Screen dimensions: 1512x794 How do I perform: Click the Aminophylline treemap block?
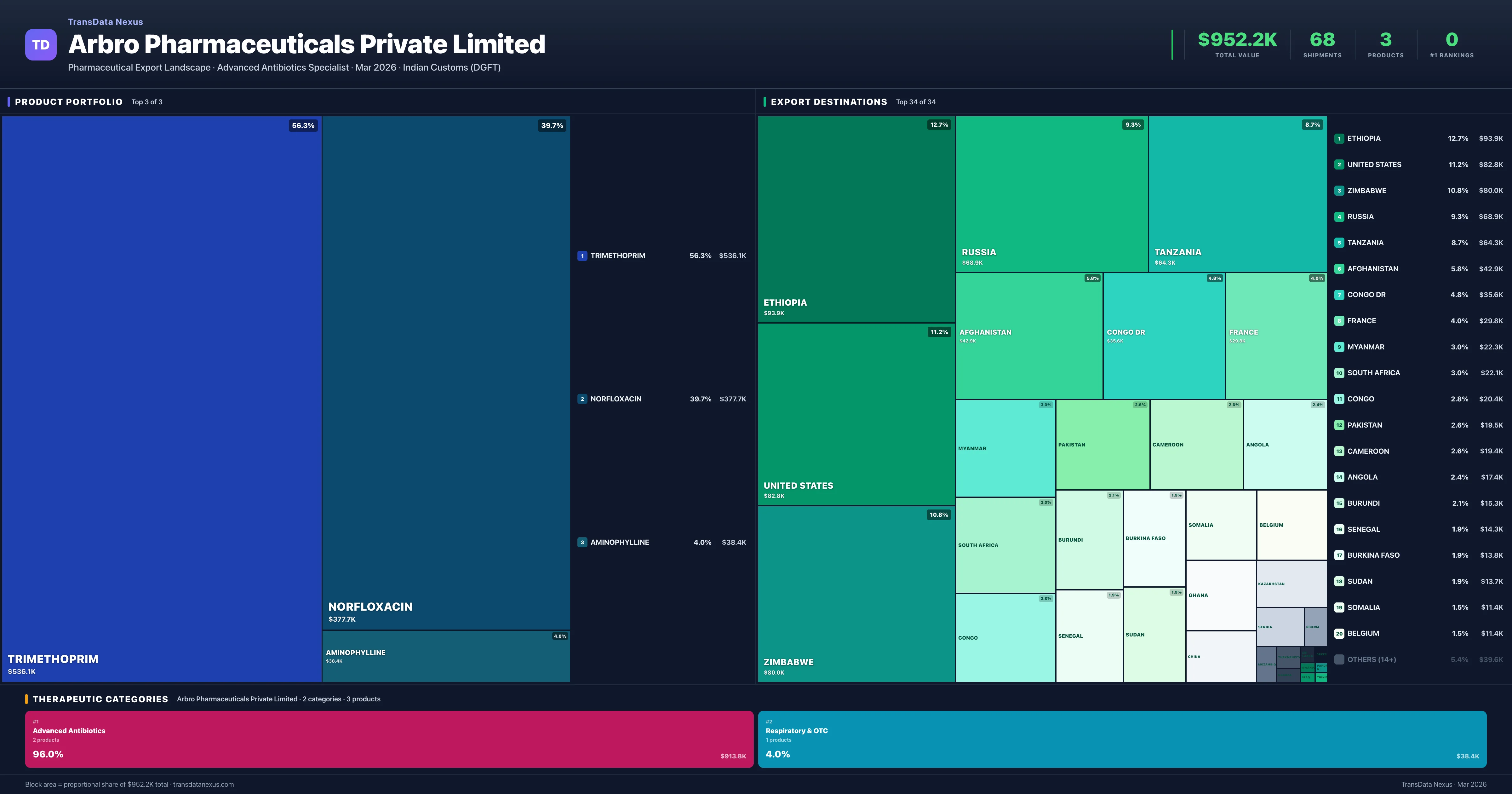click(x=445, y=656)
